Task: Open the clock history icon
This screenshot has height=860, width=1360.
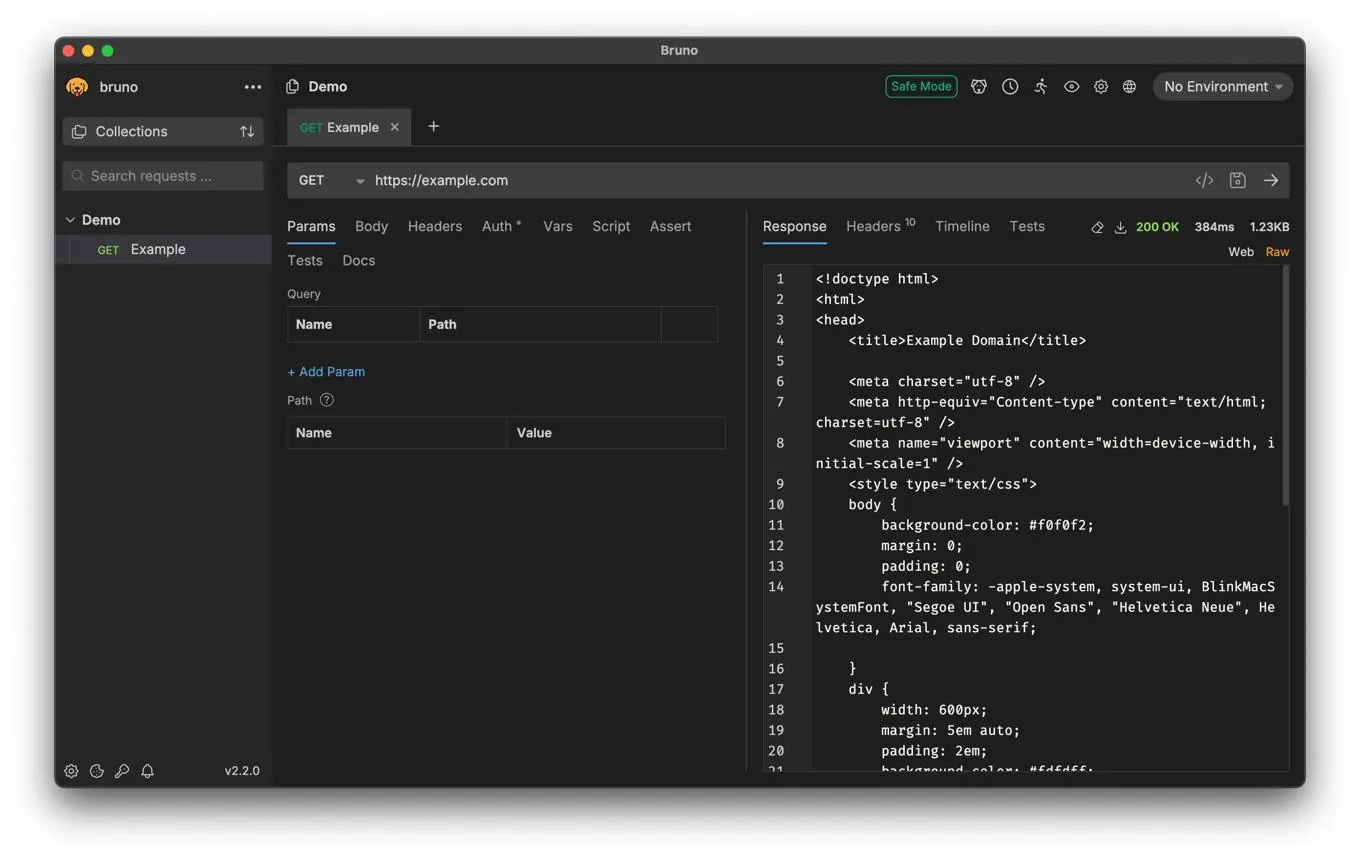Action: pyautogui.click(x=1010, y=87)
